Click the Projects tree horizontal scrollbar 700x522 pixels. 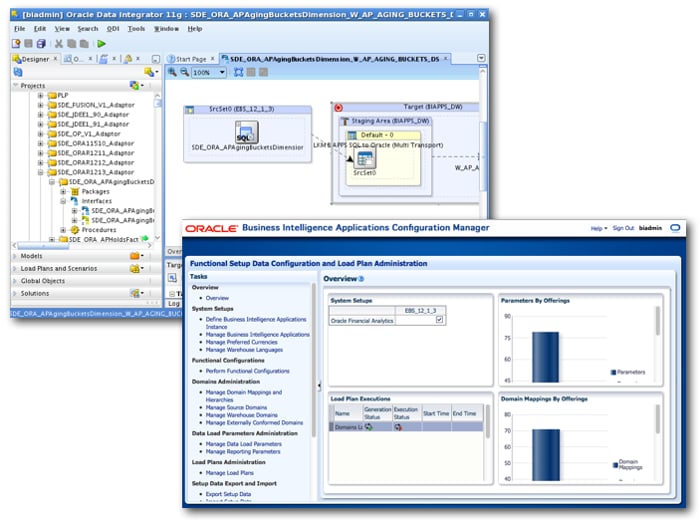point(43,246)
